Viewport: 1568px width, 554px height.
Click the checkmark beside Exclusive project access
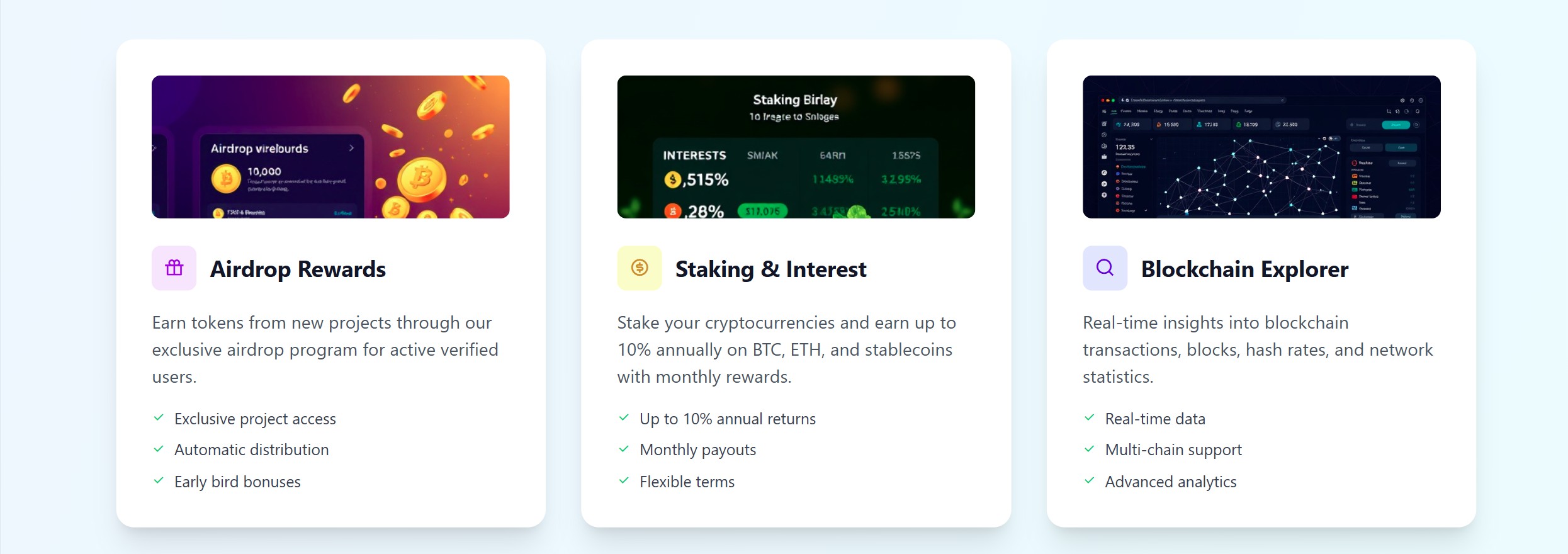coord(159,418)
